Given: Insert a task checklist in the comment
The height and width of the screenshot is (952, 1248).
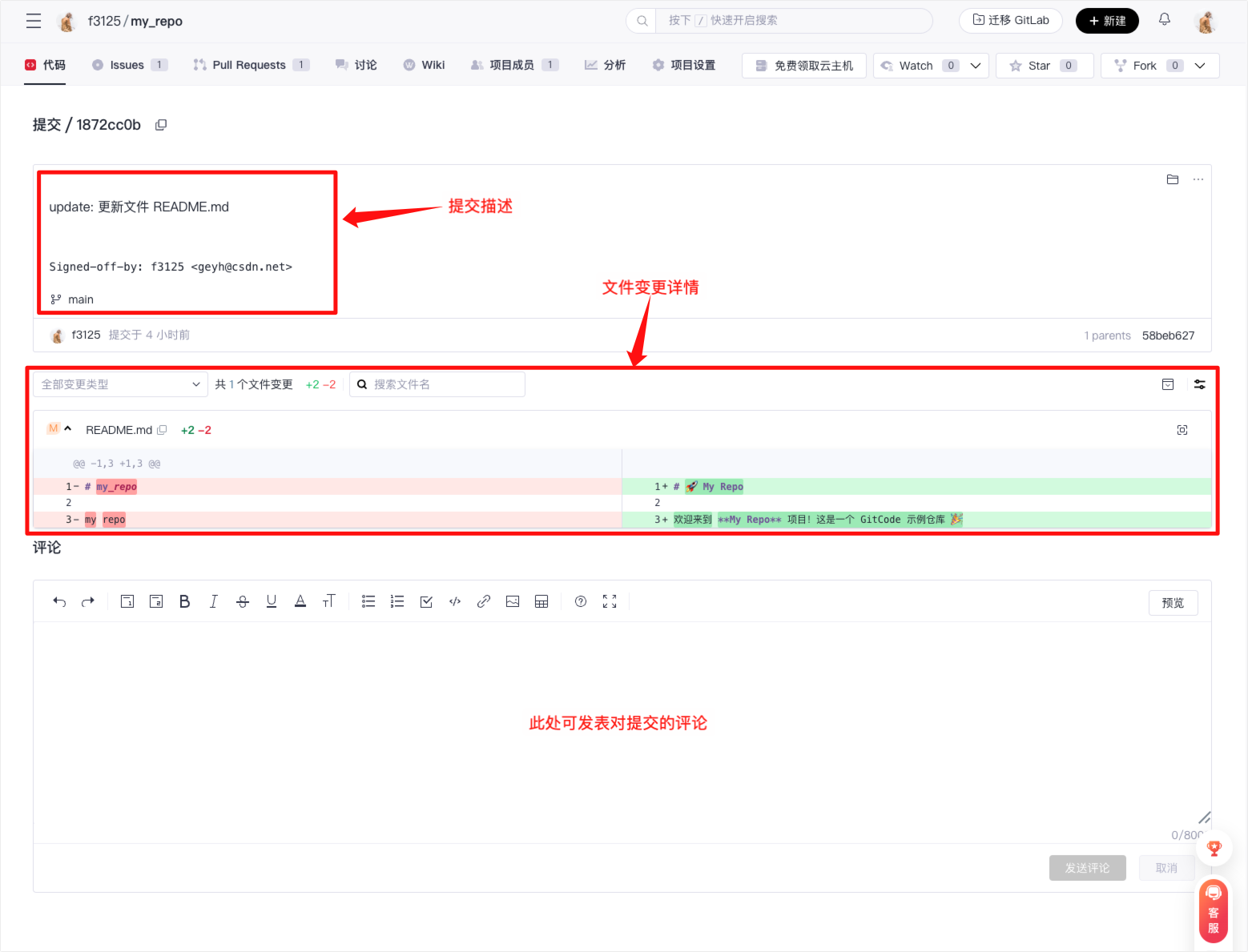Looking at the screenshot, I should point(426,602).
